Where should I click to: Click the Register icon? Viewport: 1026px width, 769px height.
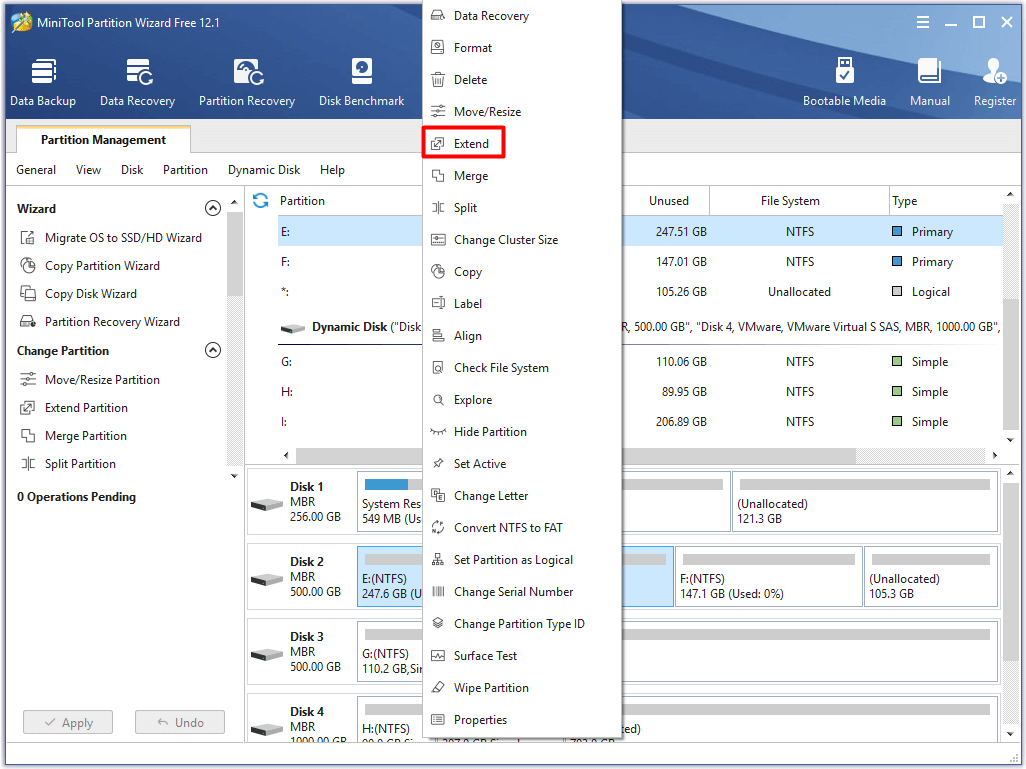click(x=995, y=82)
